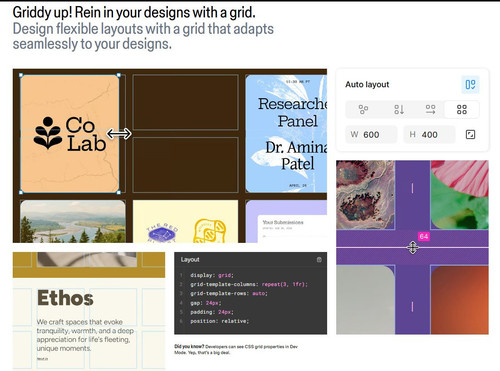Click the W 600 width field
Image resolution: width=500 pixels, height=371 pixels.
coord(371,135)
